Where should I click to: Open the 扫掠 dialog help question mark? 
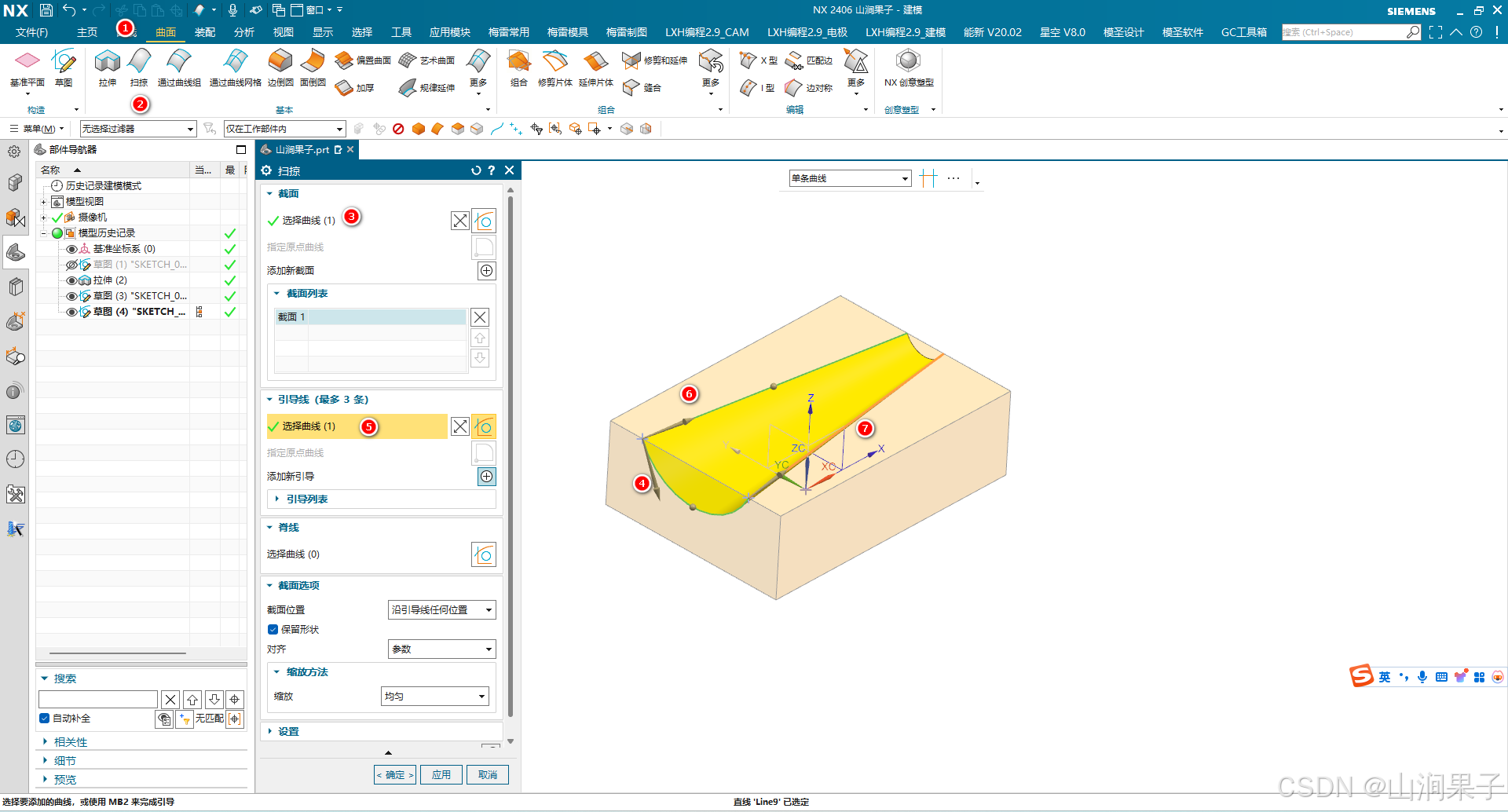(x=492, y=170)
